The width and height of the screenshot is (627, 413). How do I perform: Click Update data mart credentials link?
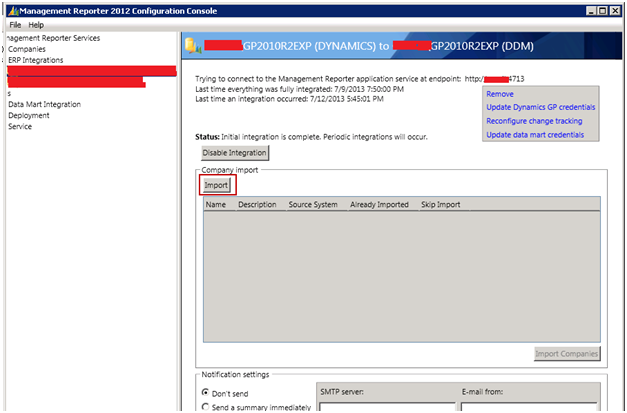point(535,135)
